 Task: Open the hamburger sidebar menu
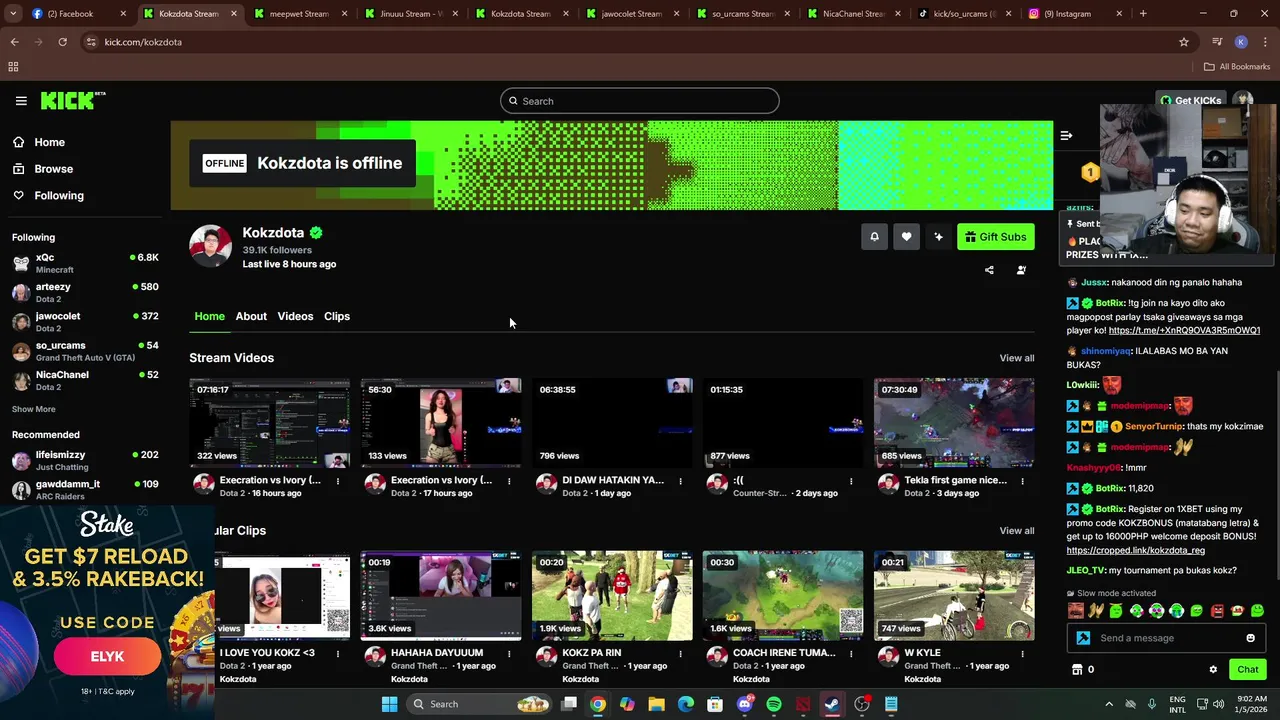point(21,101)
